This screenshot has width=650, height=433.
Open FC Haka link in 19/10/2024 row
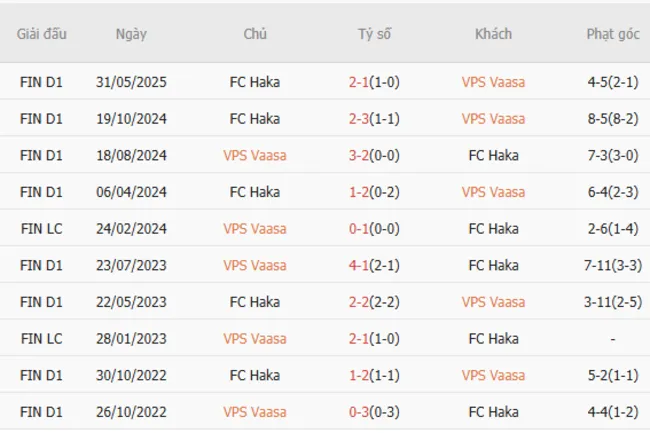(255, 119)
